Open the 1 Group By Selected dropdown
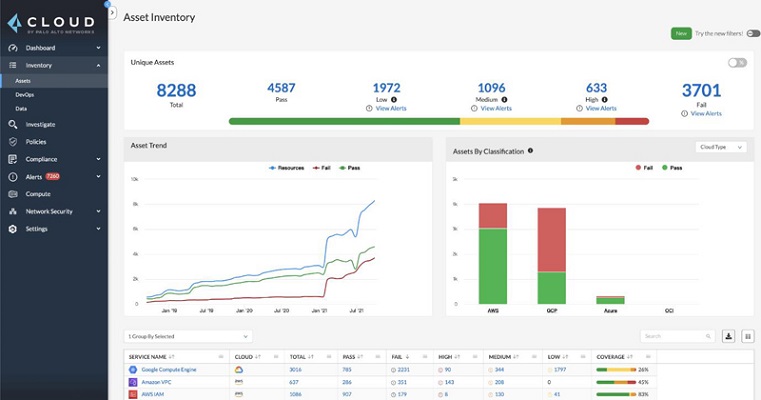The width and height of the screenshot is (761, 400). (188, 336)
